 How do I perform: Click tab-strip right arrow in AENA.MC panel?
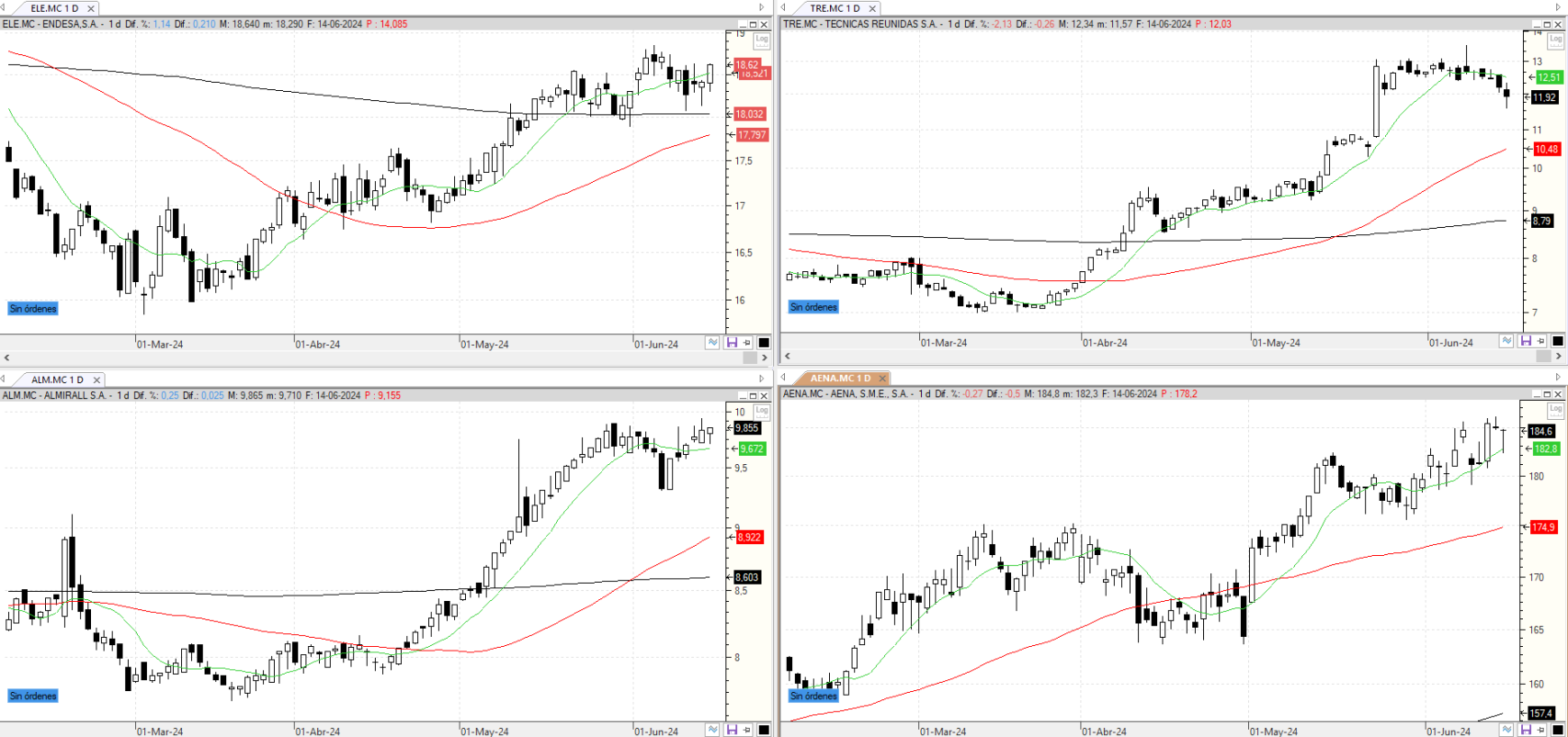coord(1557,377)
